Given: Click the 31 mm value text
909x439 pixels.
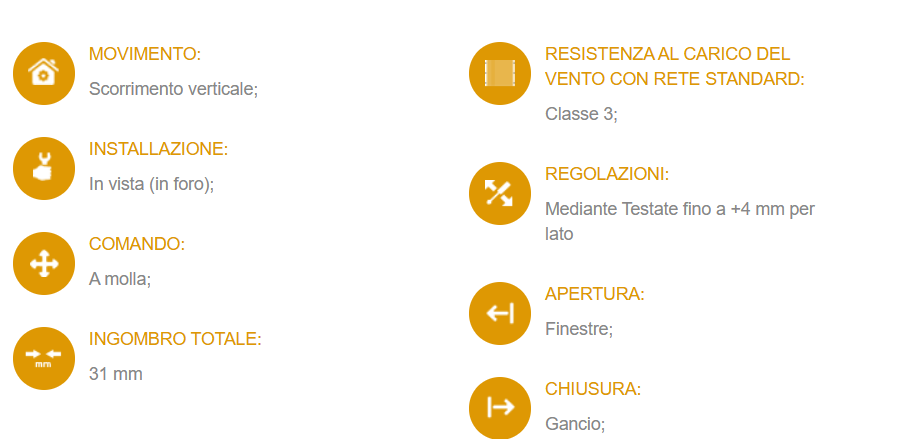Looking at the screenshot, I should pos(115,374).
